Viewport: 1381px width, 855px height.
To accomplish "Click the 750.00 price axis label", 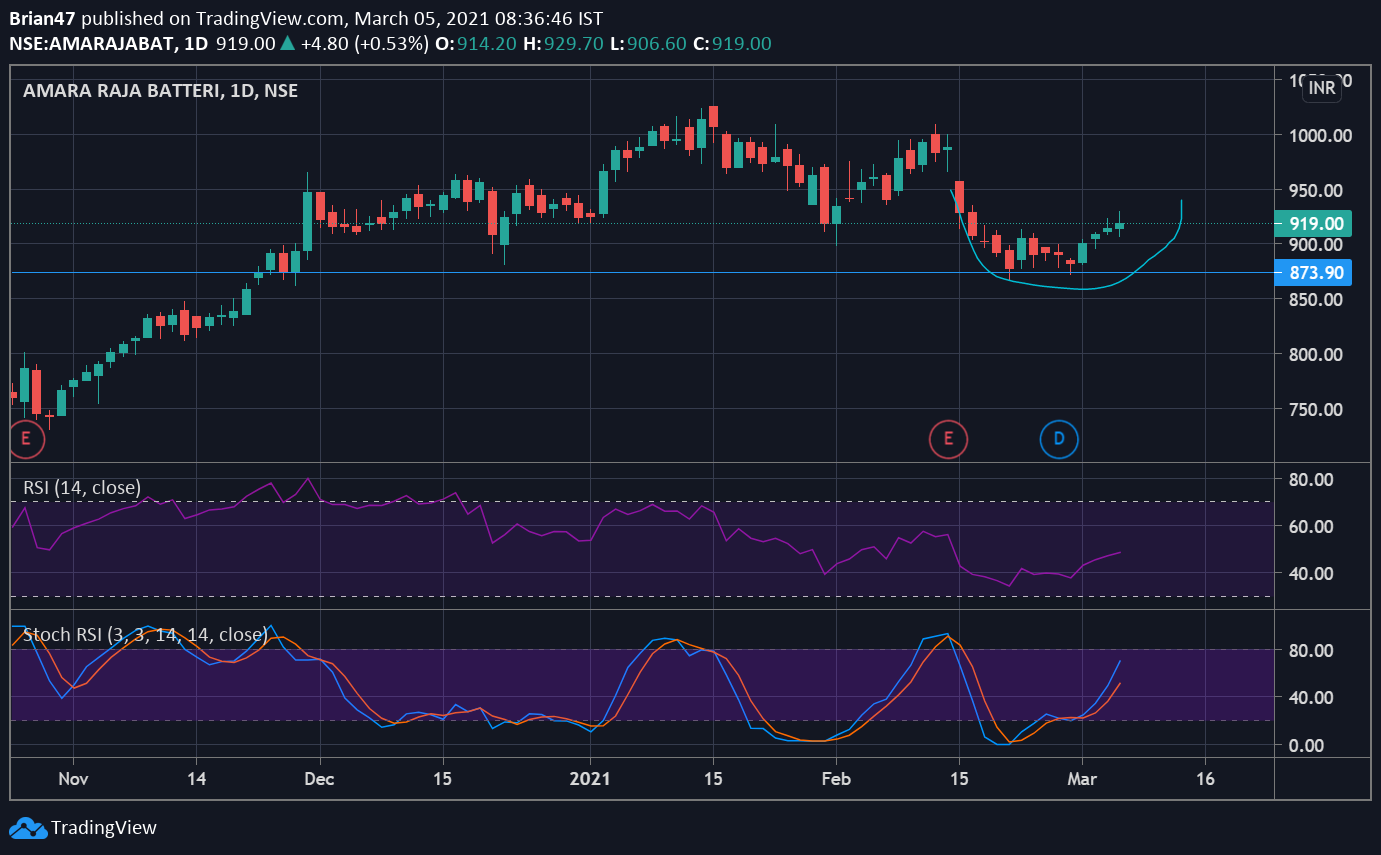I will point(1317,409).
